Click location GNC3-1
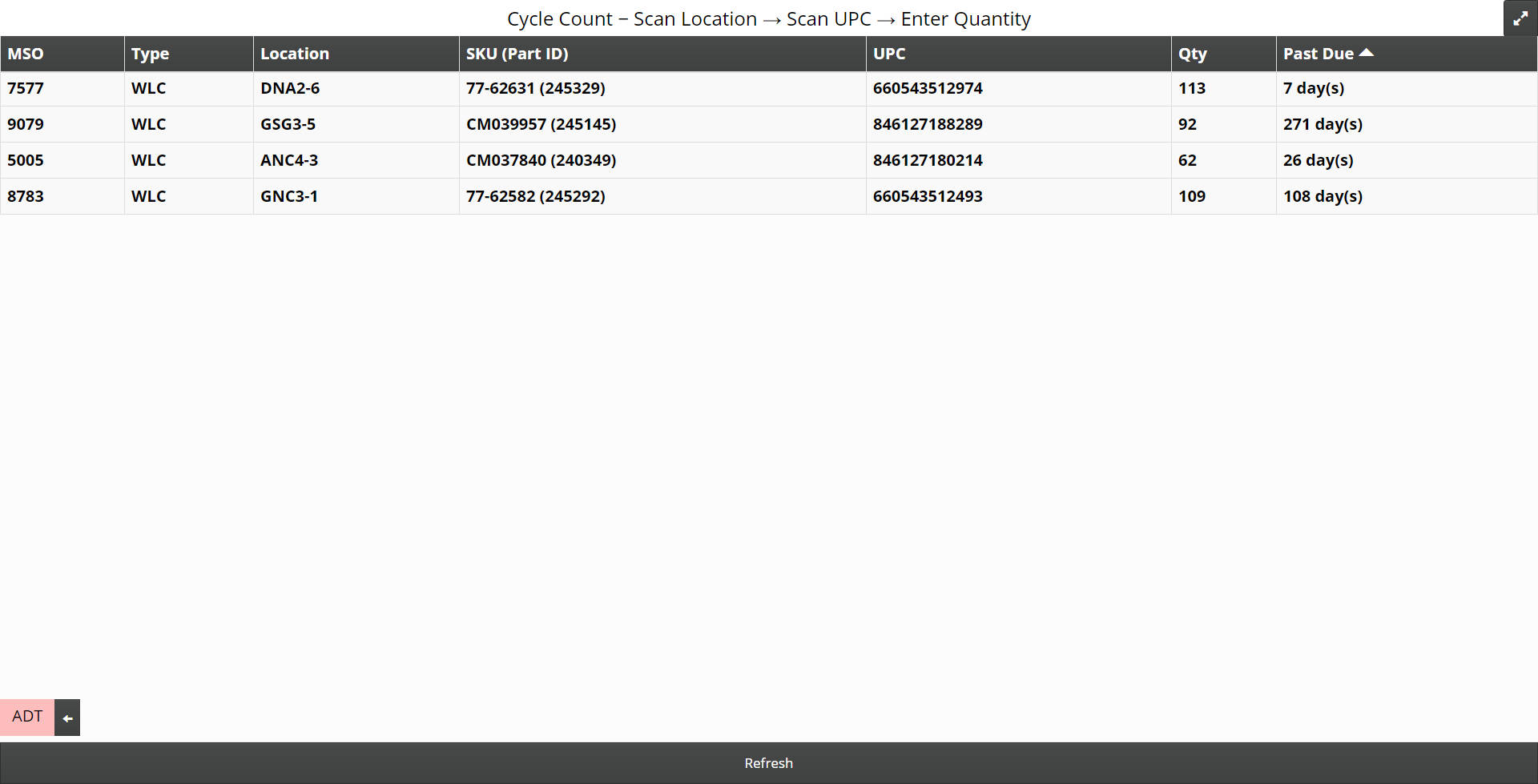The image size is (1538, 784). [356, 196]
